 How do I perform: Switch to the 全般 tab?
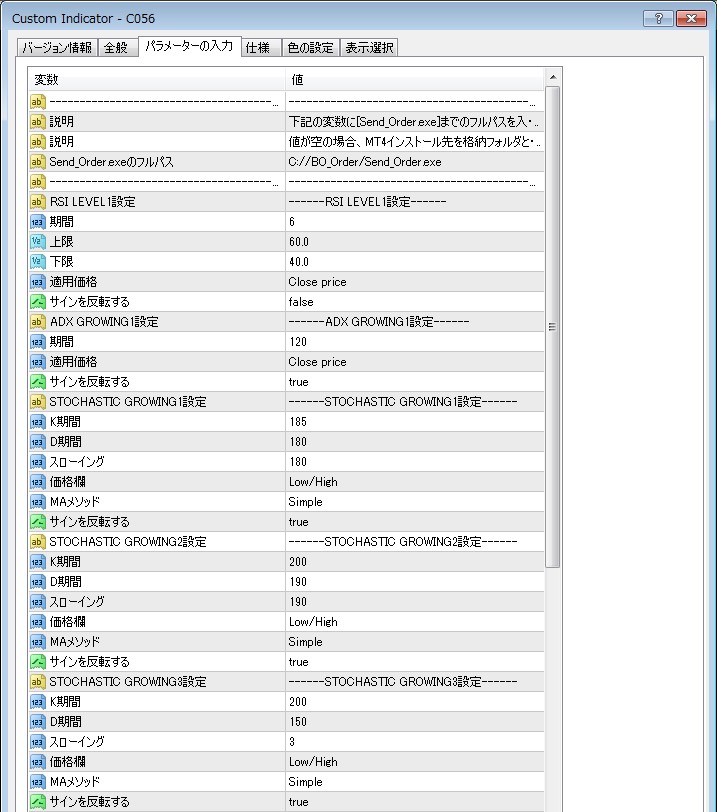pos(117,48)
